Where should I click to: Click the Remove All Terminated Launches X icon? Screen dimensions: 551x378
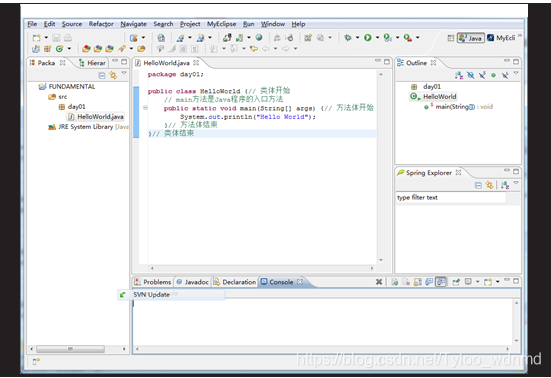click(379, 282)
